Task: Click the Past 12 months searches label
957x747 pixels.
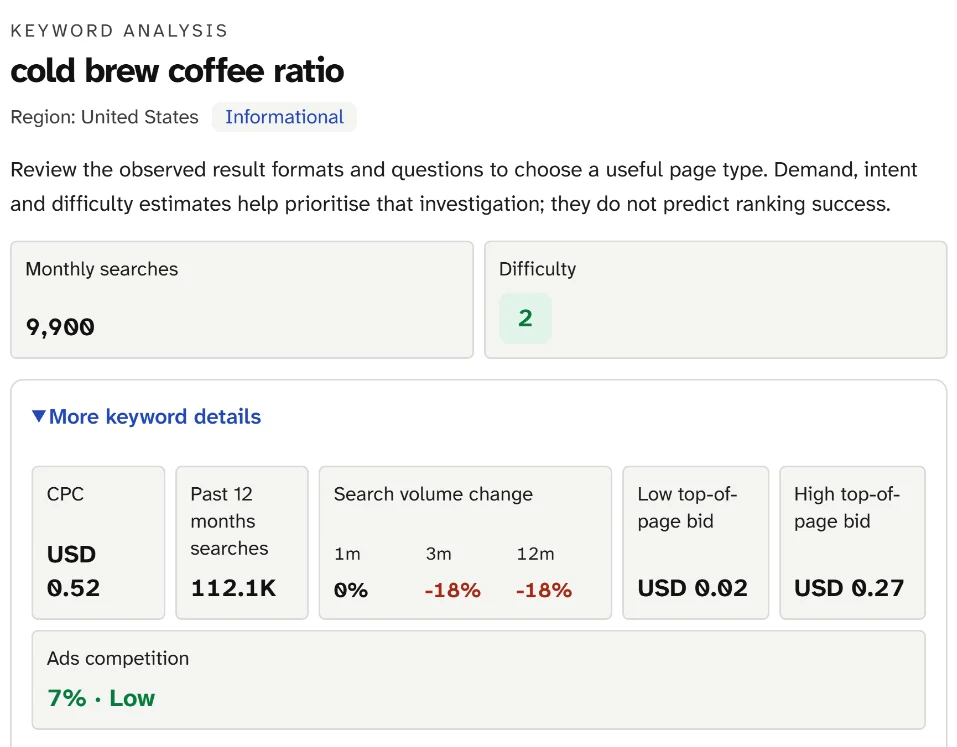Action: [x=229, y=521]
